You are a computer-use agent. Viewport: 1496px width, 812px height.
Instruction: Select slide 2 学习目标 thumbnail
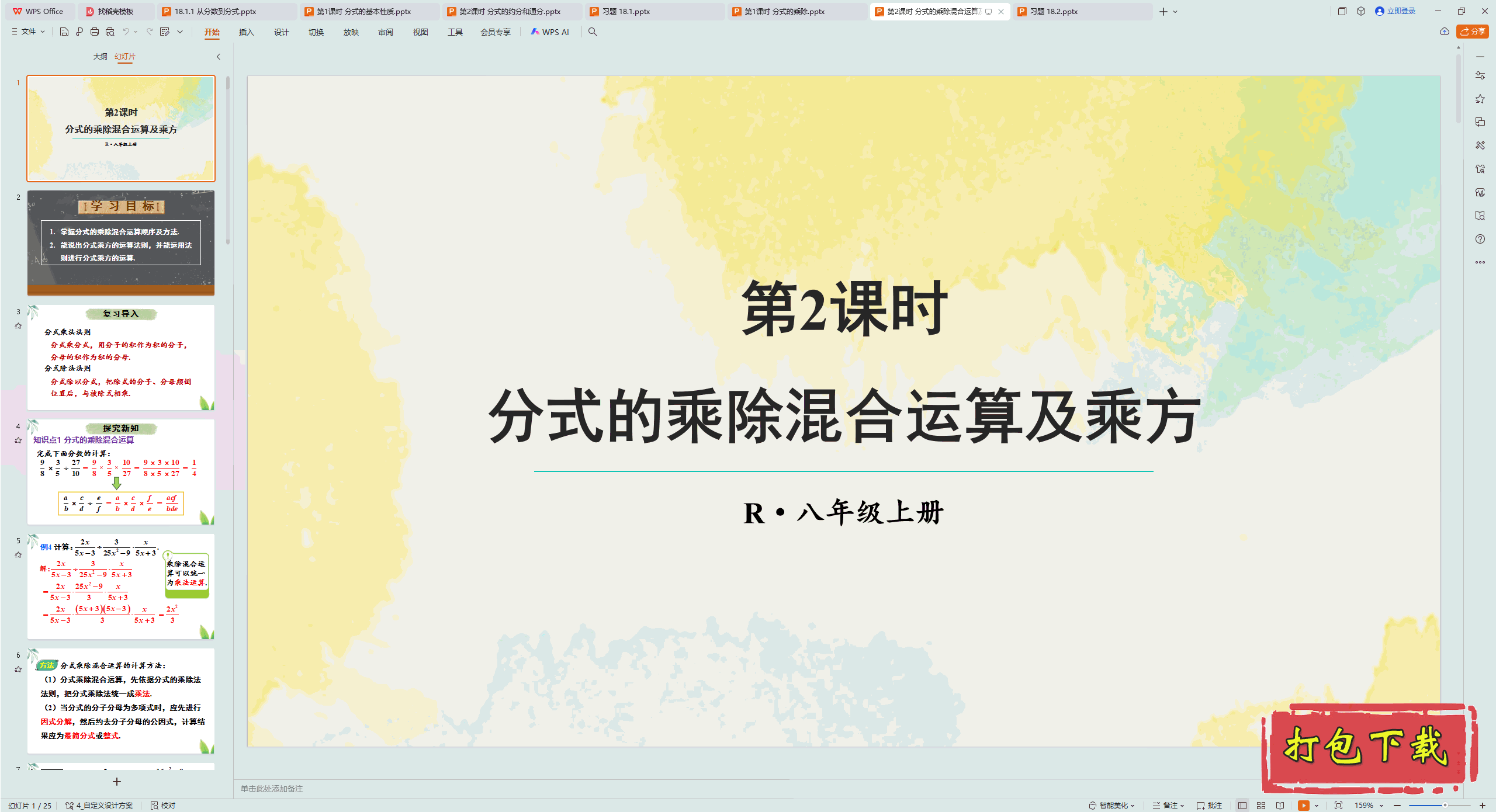click(x=121, y=242)
